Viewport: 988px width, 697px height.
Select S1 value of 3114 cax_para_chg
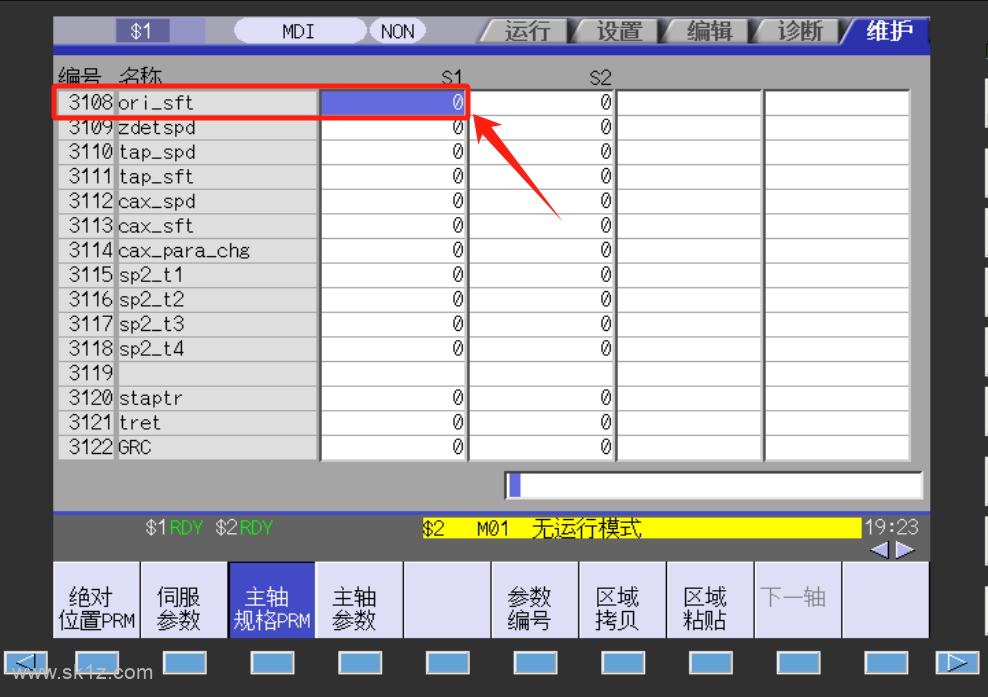[393, 250]
